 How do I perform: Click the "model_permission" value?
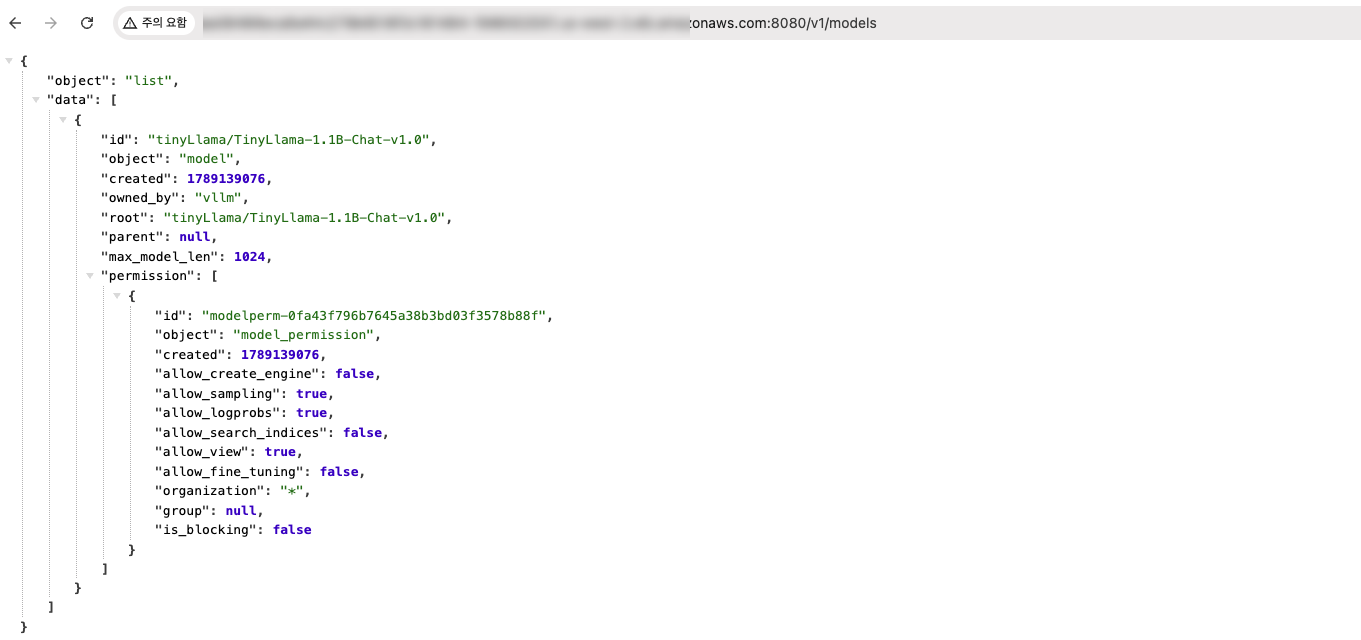click(304, 335)
